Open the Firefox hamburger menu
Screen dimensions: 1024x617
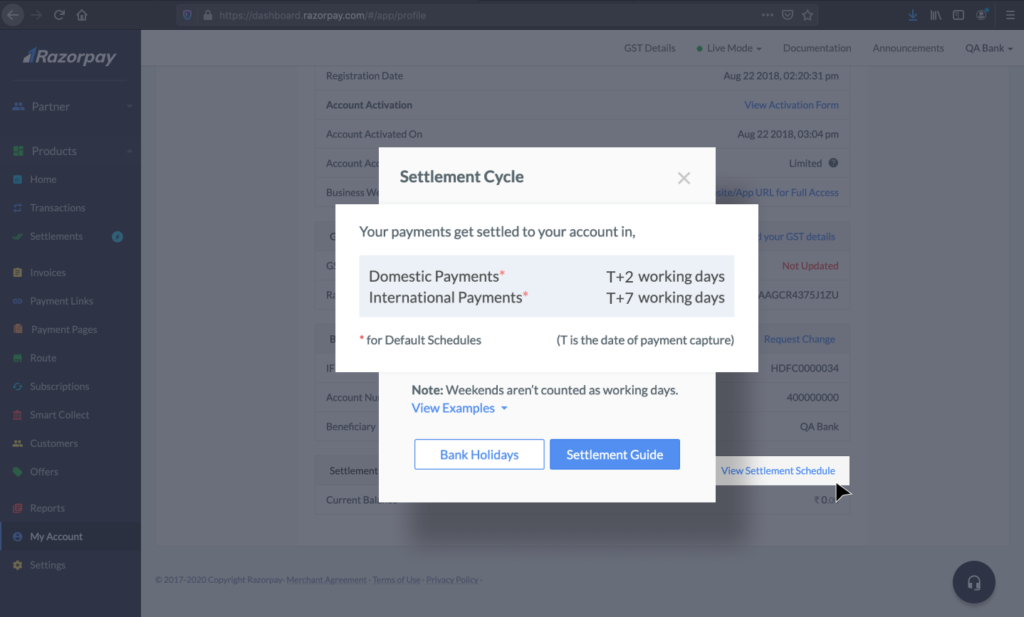point(1010,15)
